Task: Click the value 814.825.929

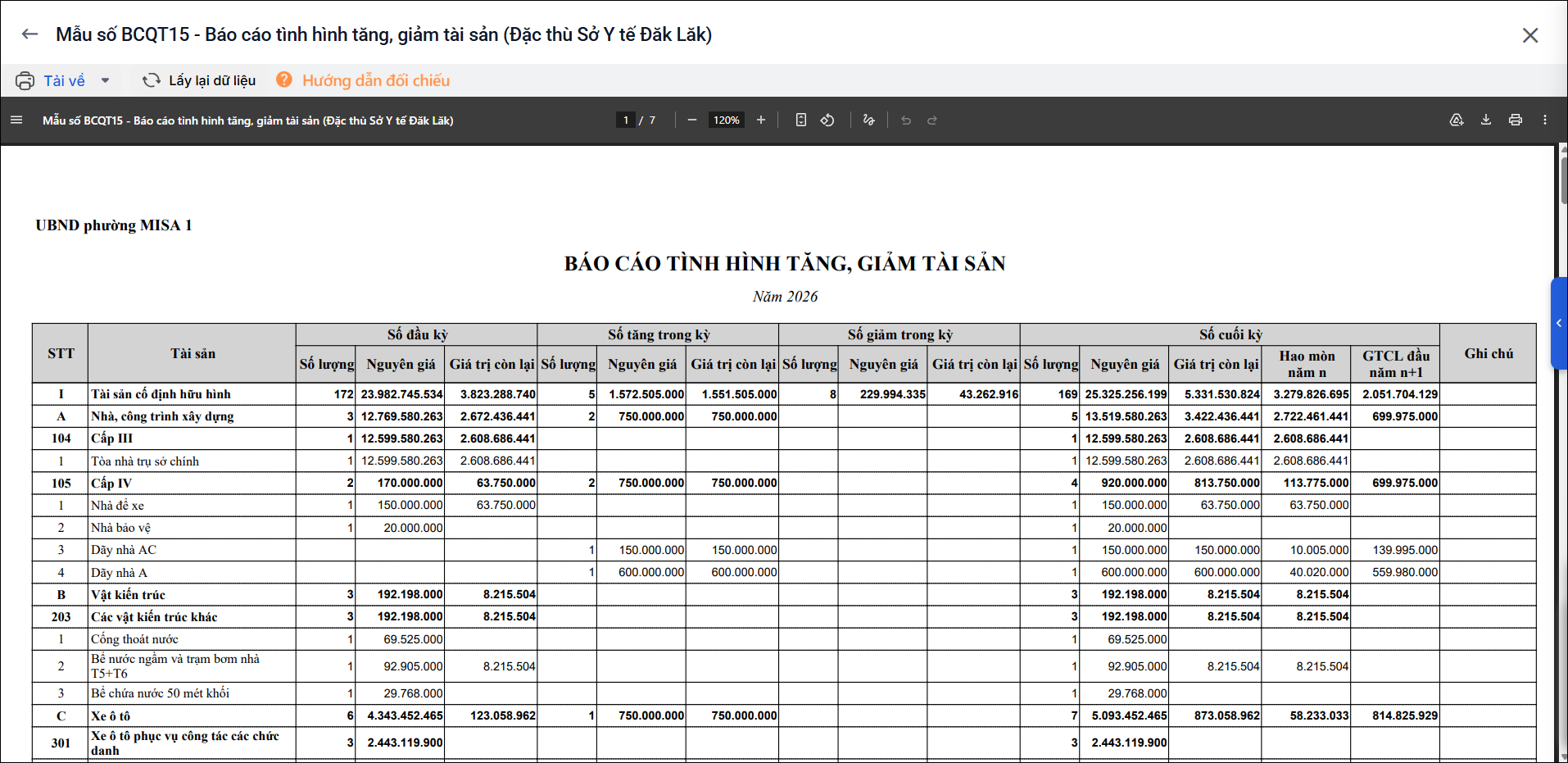Action: point(1405,715)
